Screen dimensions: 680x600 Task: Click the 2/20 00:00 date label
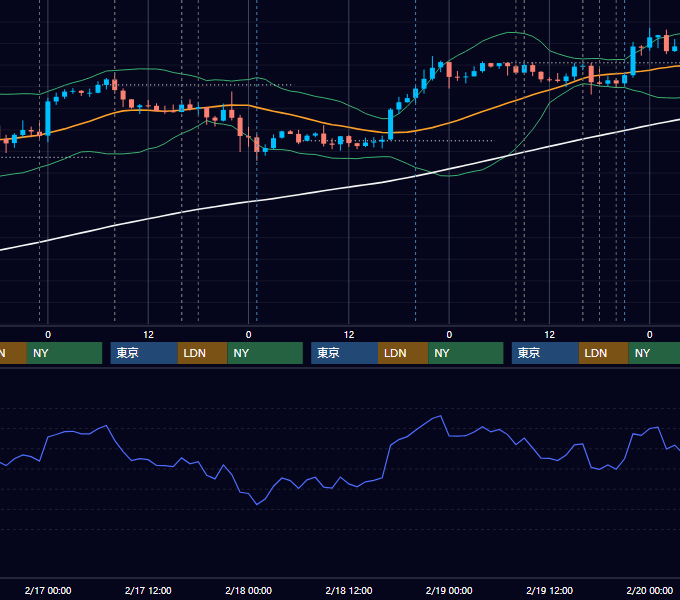[x=649, y=590]
